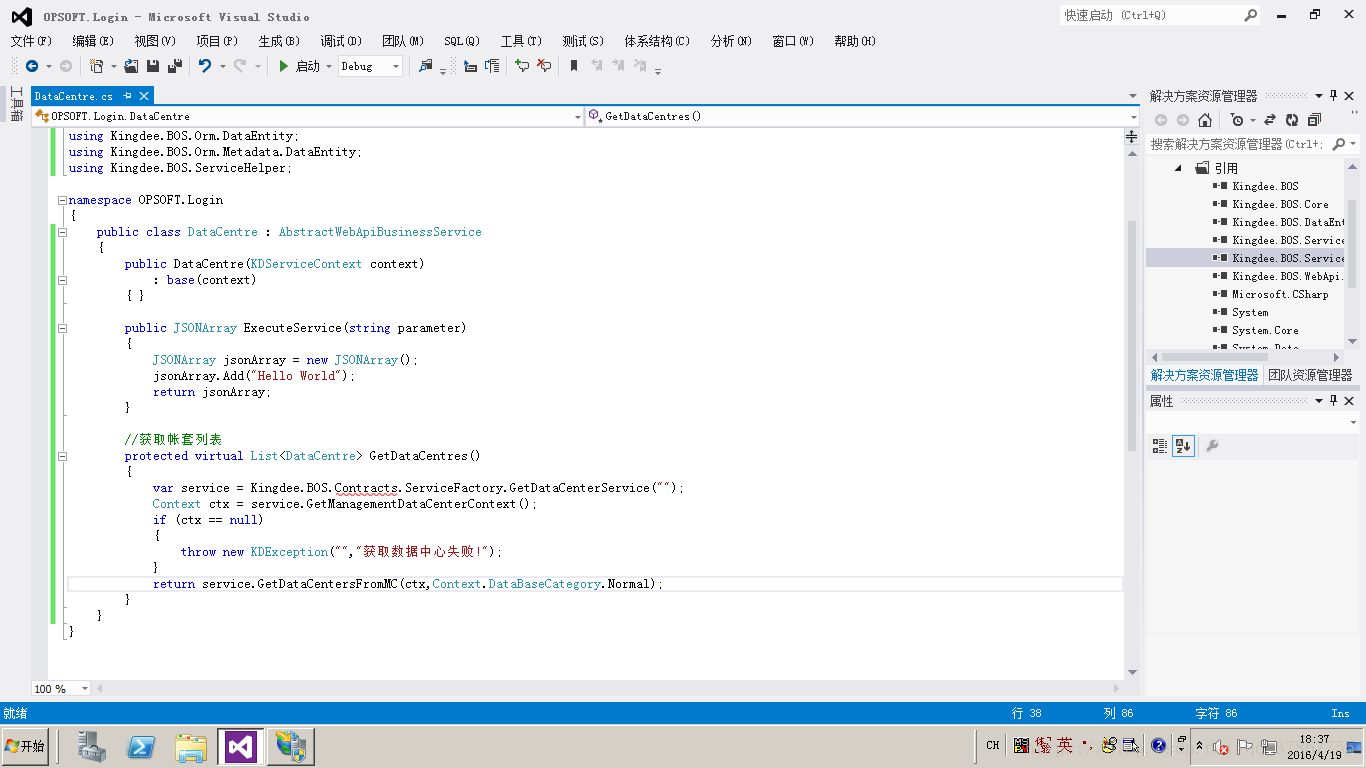The height and width of the screenshot is (768, 1366).
Task: Collapse the 引用 references tree node
Action: (x=1178, y=168)
